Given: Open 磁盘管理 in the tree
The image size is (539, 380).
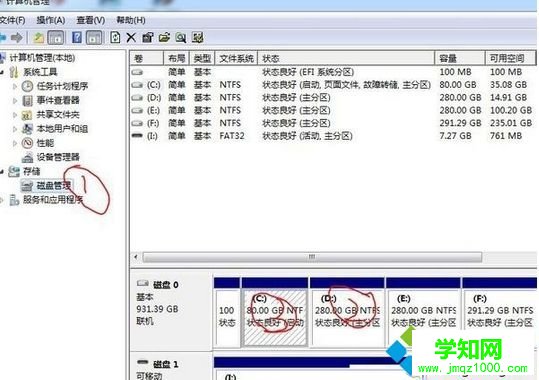Looking at the screenshot, I should pos(54,186).
